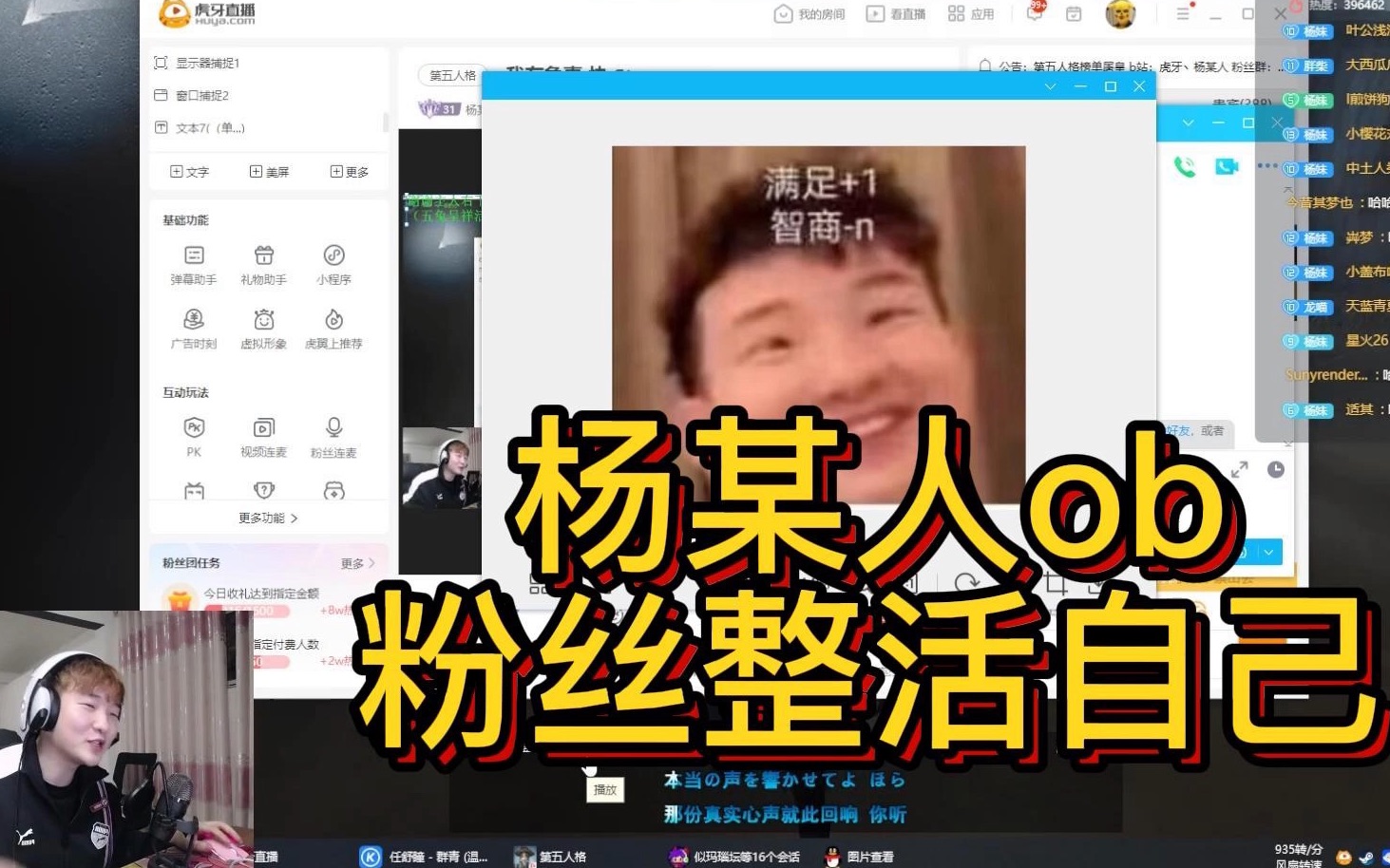Open the message notifications with 99+ badge
This screenshot has height=868, width=1390.
[x=1036, y=12]
